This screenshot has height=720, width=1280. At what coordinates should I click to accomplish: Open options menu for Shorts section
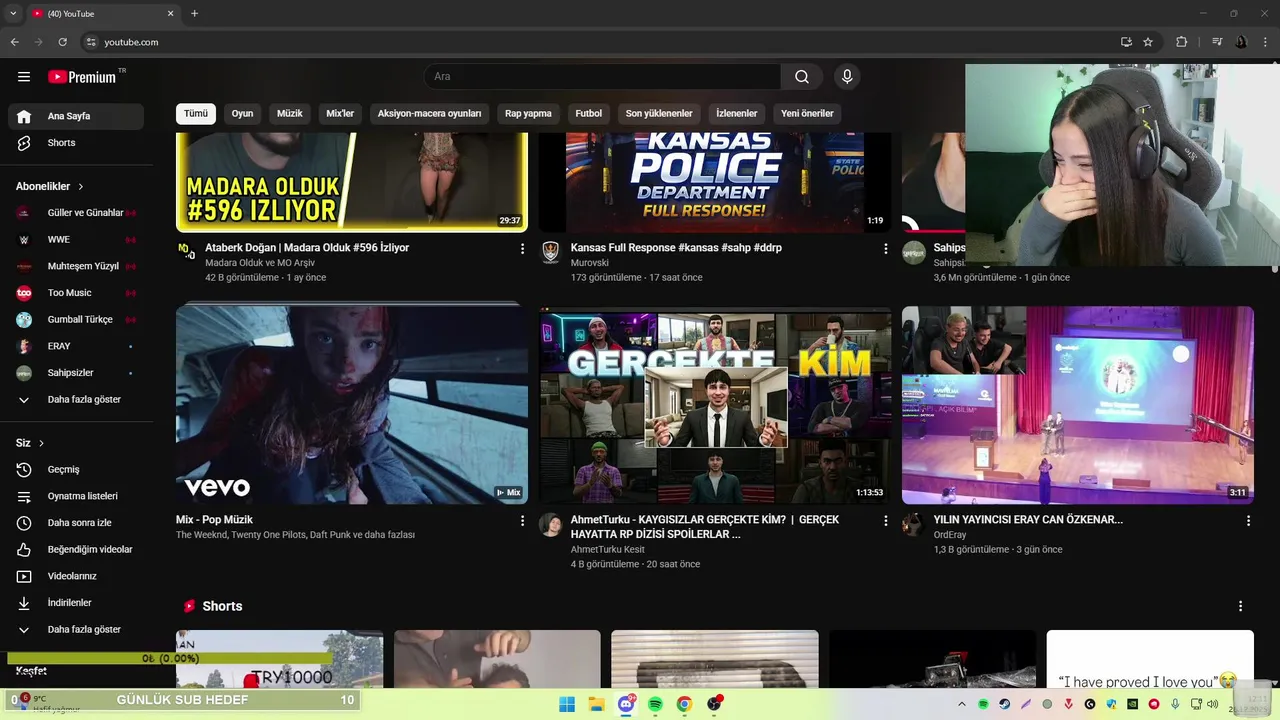[1241, 606]
